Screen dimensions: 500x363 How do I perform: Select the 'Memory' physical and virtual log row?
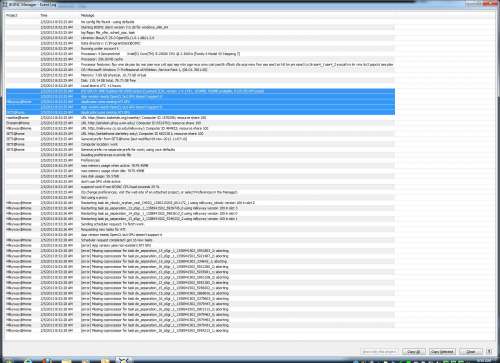pos(200,75)
